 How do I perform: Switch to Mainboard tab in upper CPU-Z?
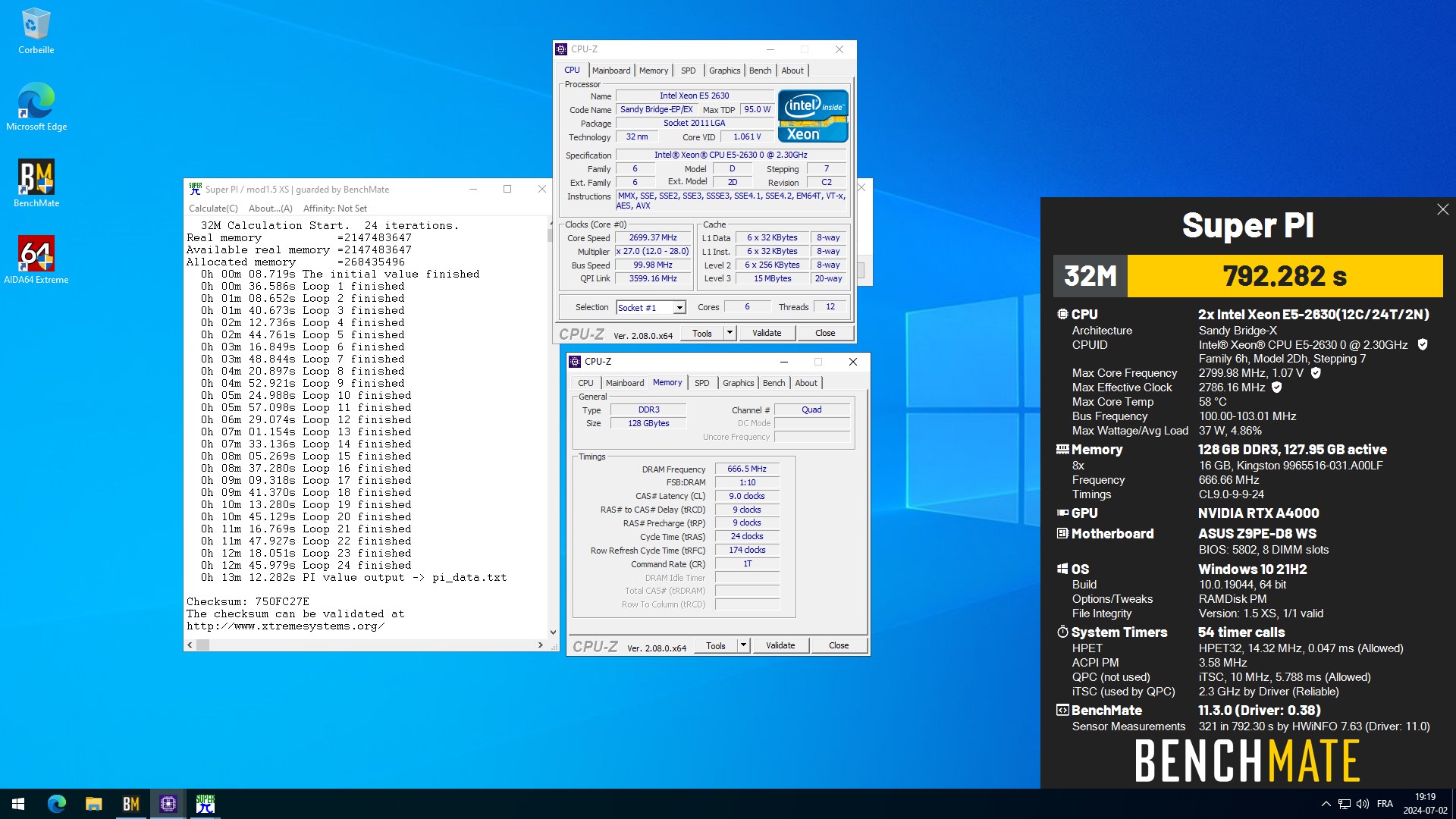point(611,71)
